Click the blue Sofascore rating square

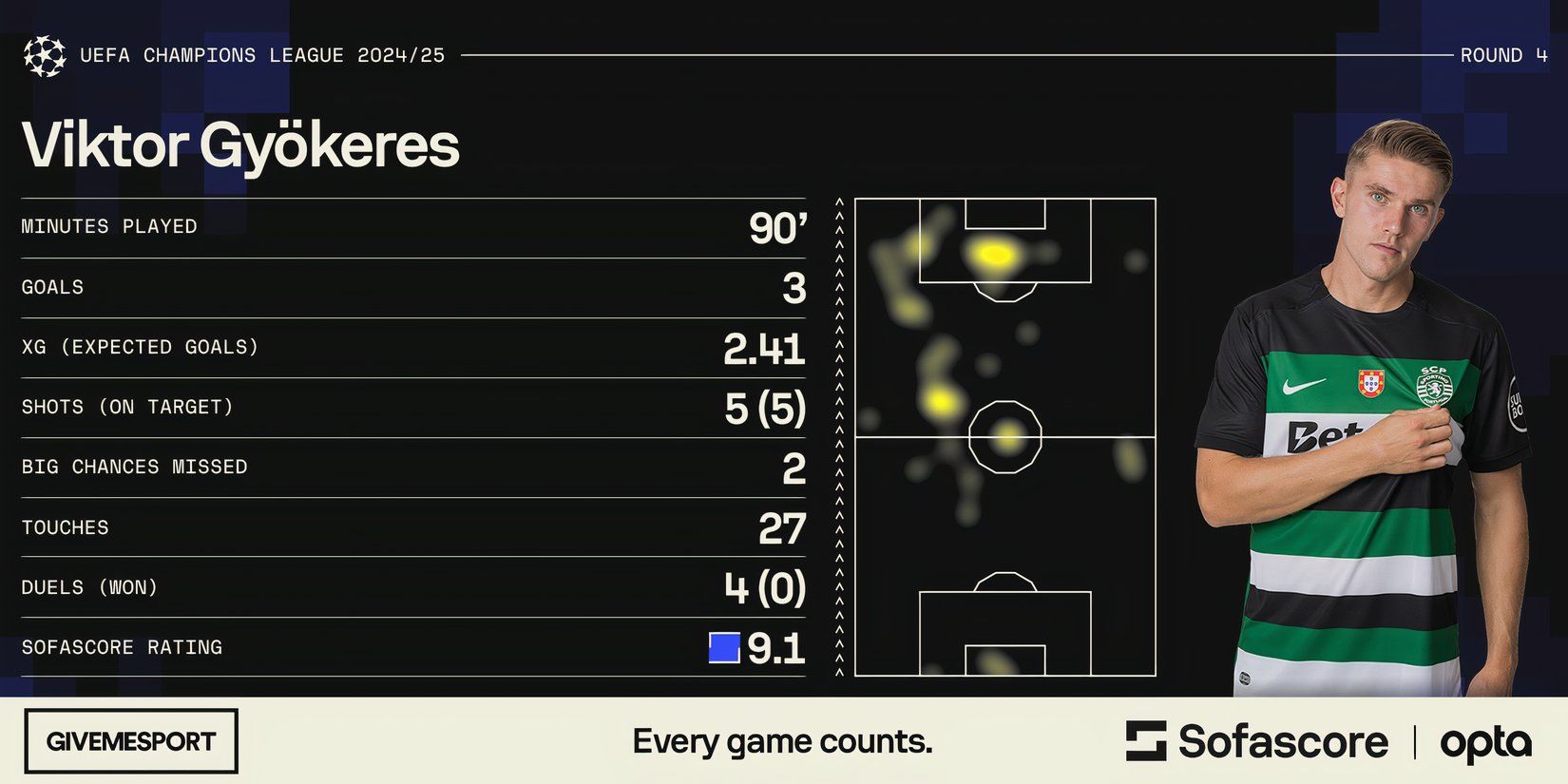pyautogui.click(x=724, y=648)
